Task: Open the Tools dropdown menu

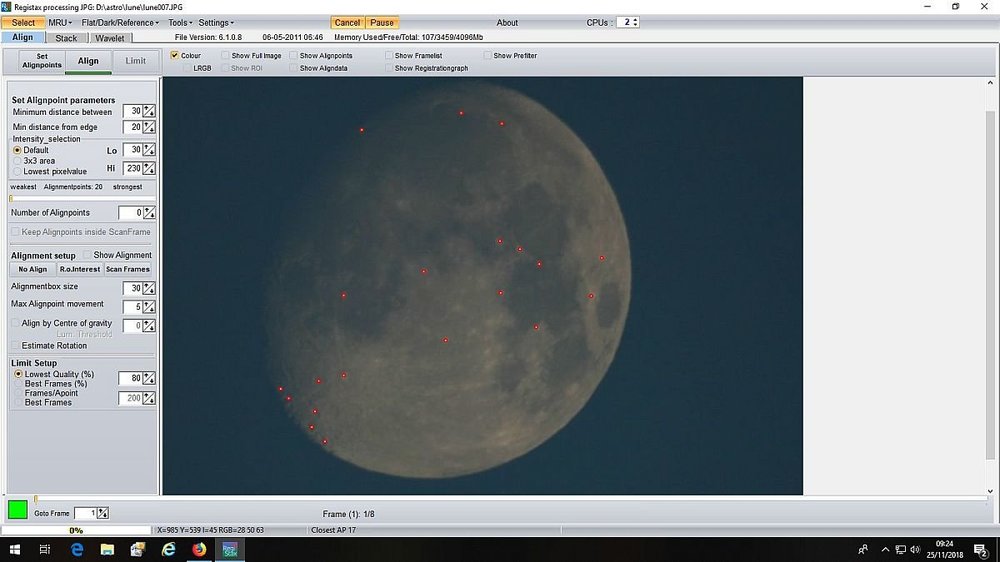Action: (x=180, y=22)
